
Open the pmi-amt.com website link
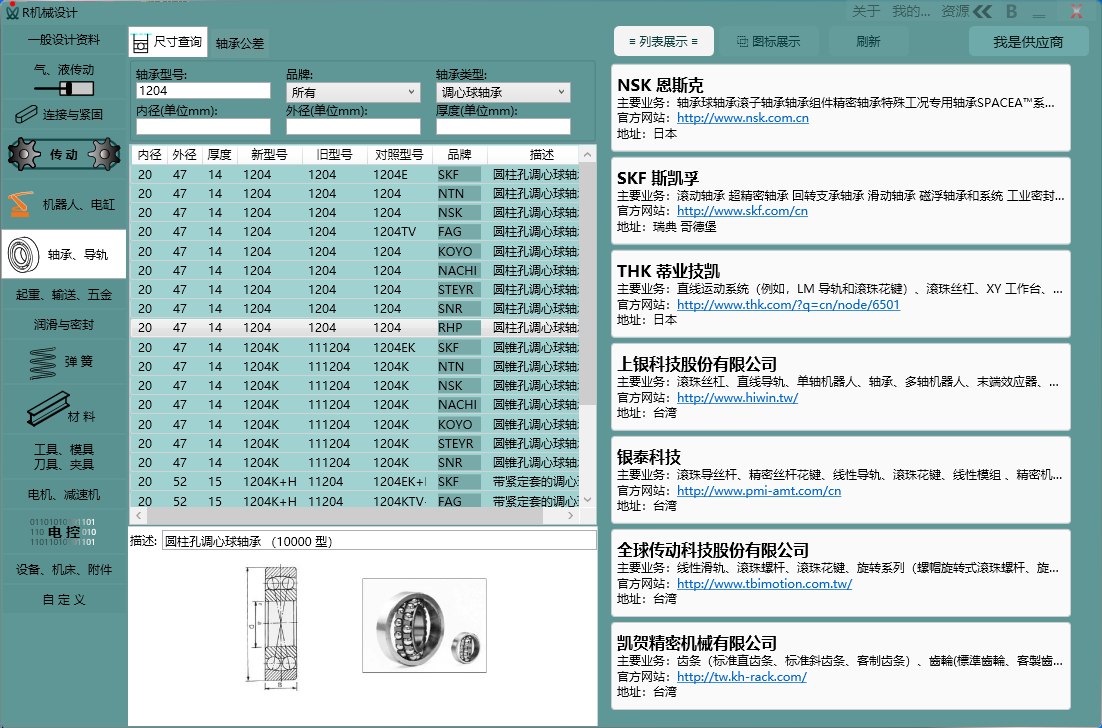point(759,490)
